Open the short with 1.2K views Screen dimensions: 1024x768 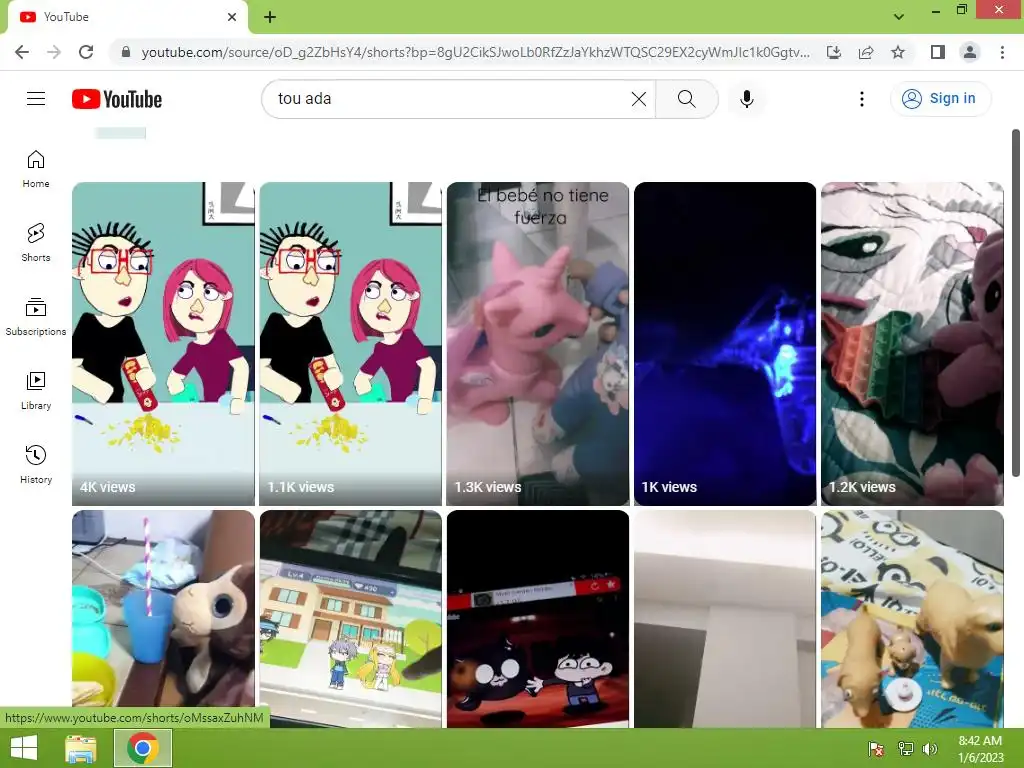[x=912, y=344]
